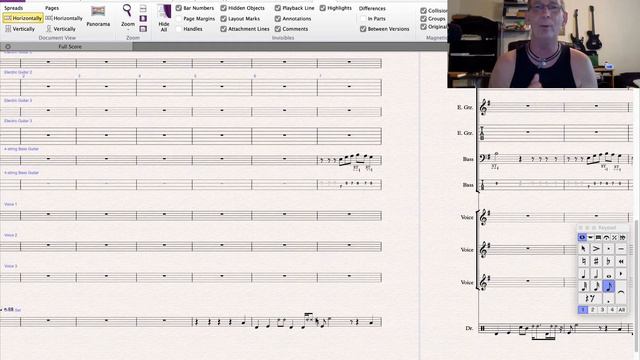This screenshot has width=640, height=360.
Task: Apply accent from Keypad
Action: click(596, 249)
